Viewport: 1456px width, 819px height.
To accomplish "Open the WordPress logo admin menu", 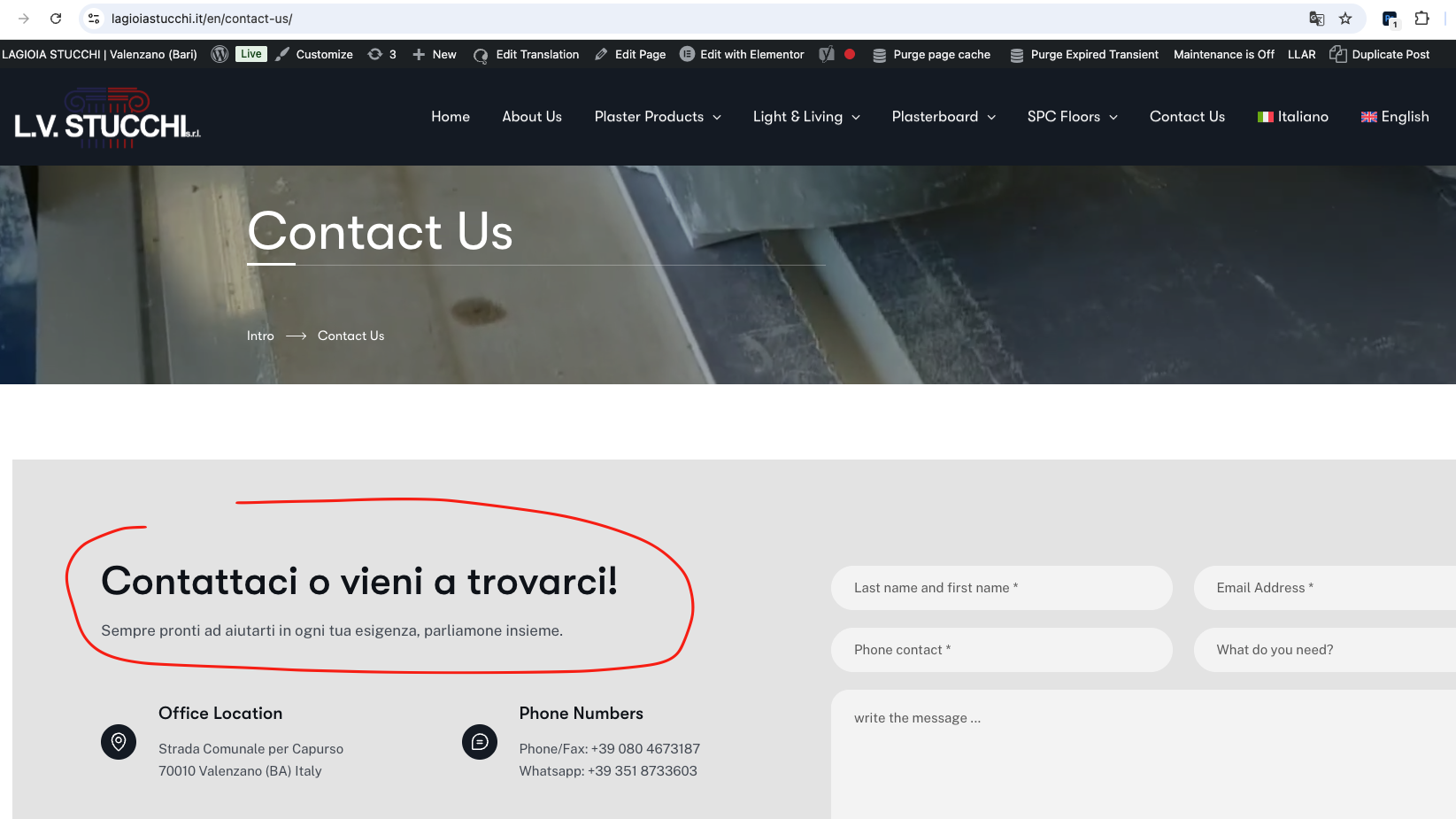I will pyautogui.click(x=220, y=54).
